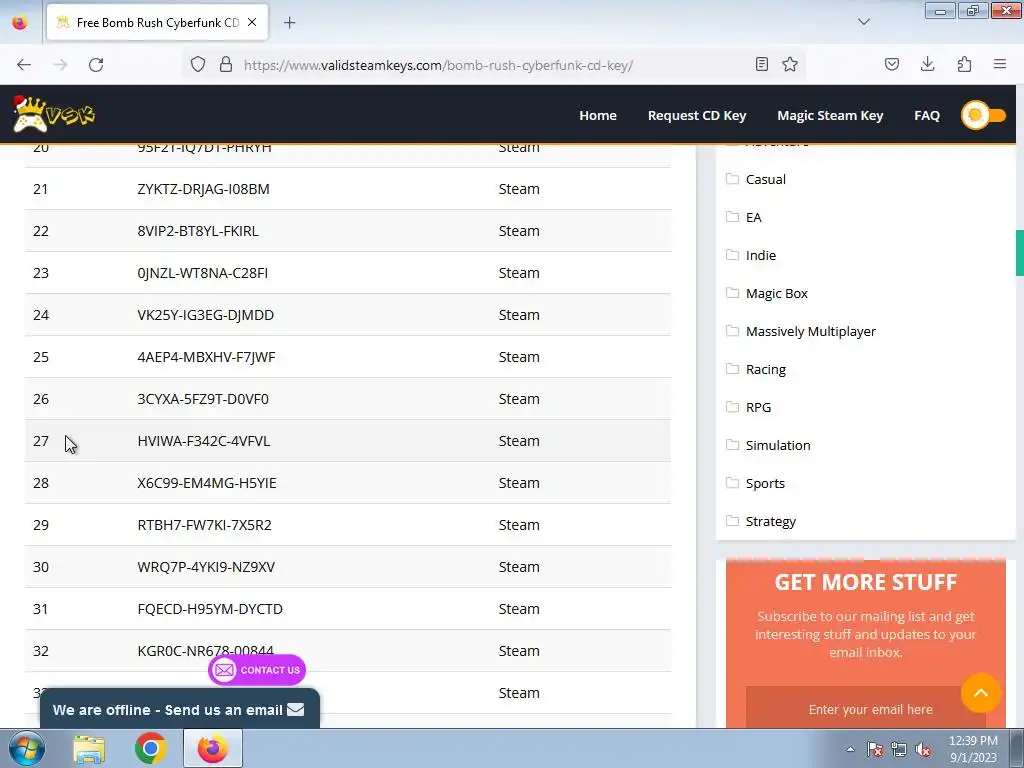The image size is (1024, 768).
Task: Click the Steam cell in row 26
Action: [x=519, y=398]
